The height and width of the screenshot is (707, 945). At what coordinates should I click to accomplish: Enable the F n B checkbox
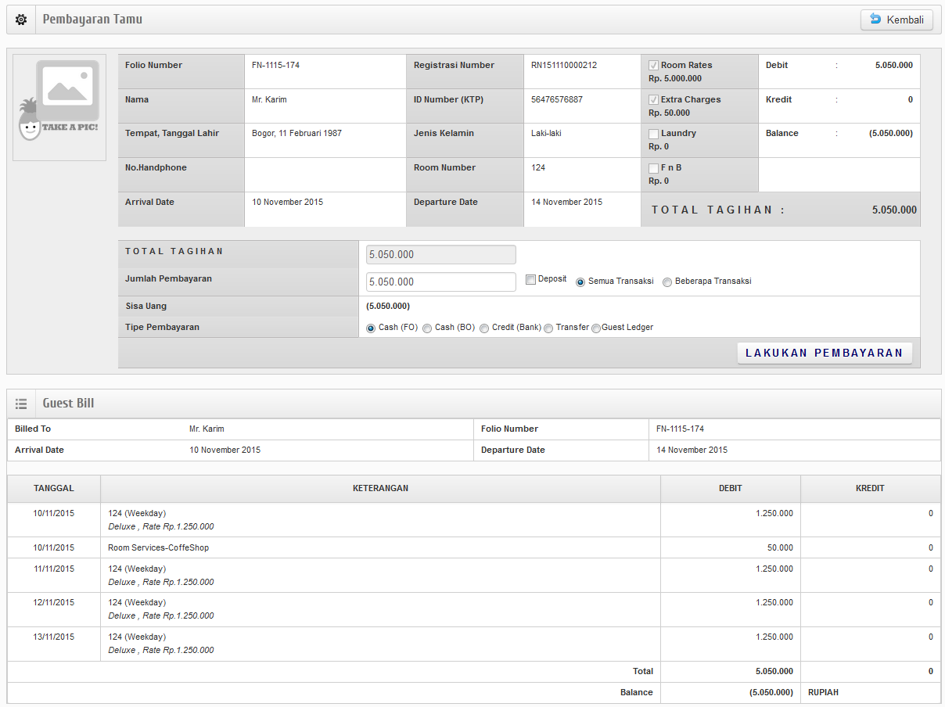point(654,168)
